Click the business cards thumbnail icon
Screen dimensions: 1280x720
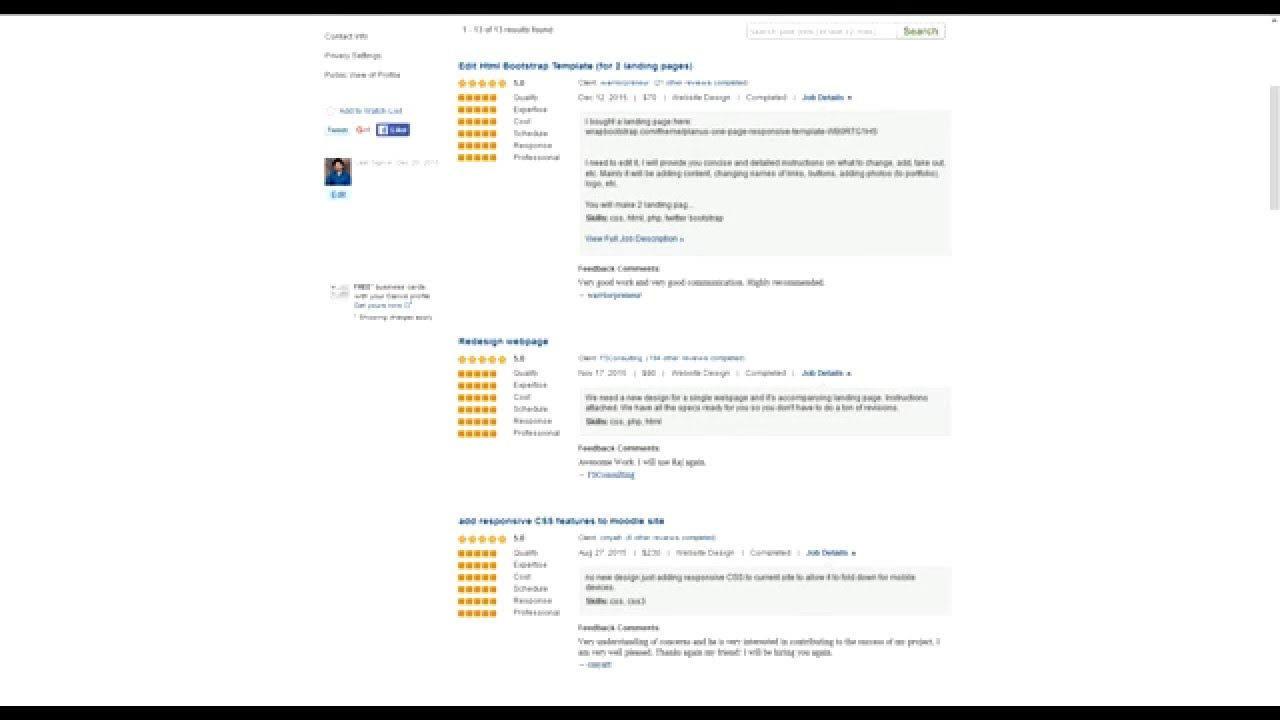[340, 292]
